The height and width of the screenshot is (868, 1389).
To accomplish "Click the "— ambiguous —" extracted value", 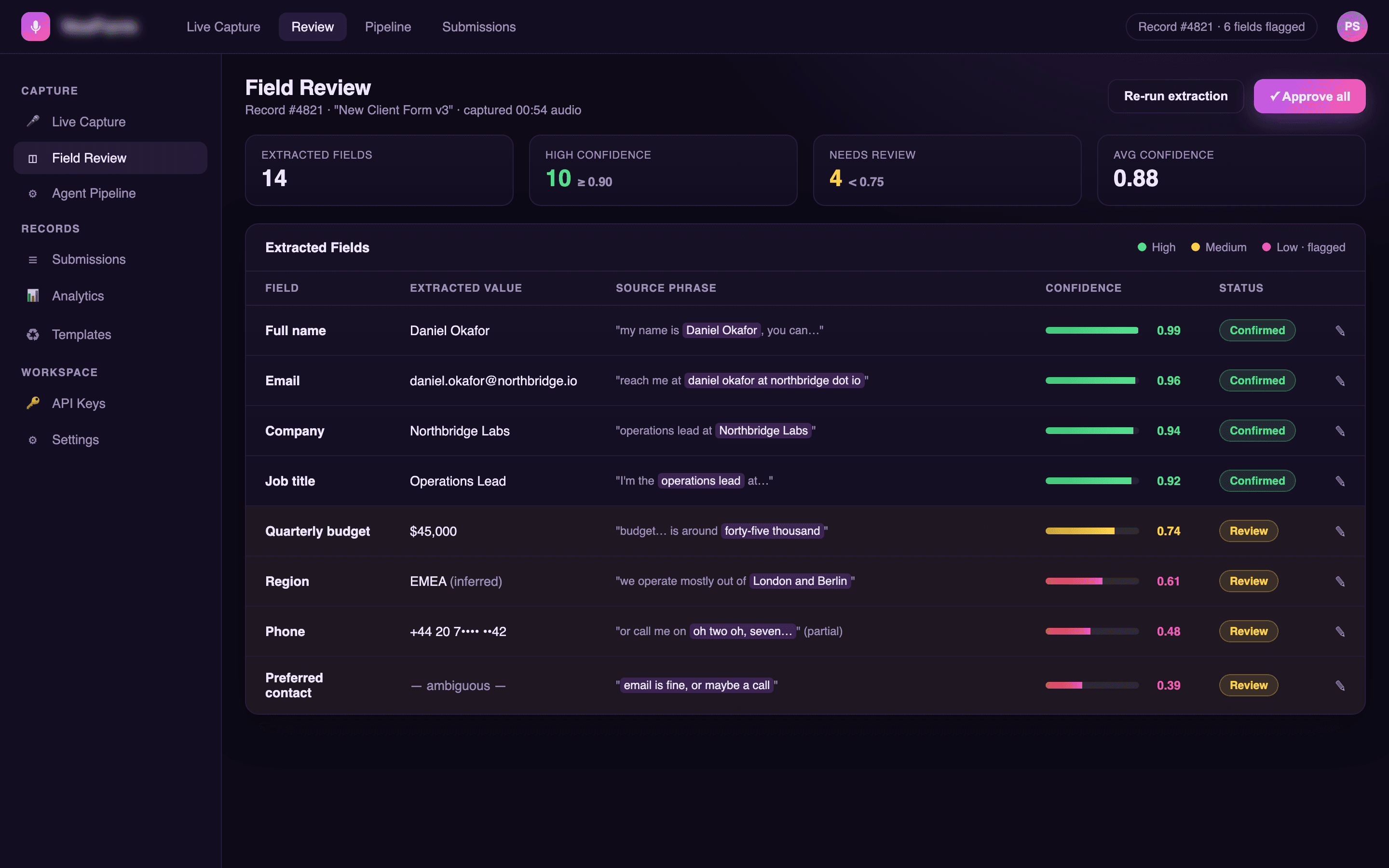I will point(458,685).
